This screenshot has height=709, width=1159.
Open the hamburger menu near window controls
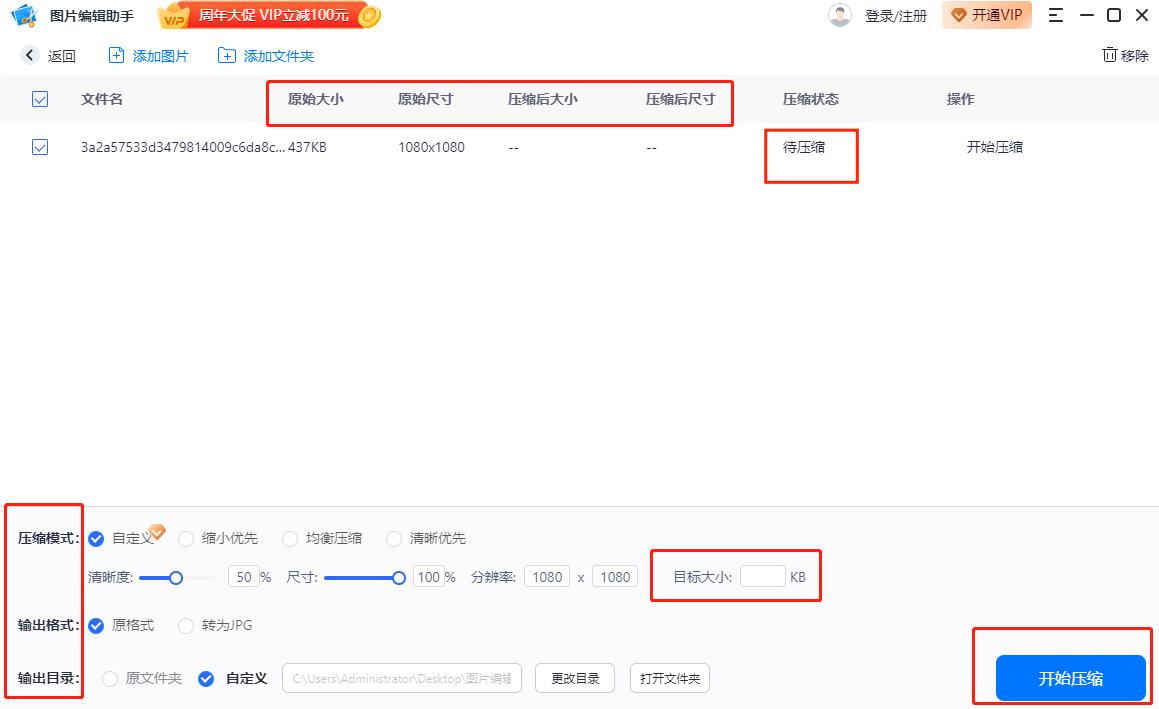click(x=1055, y=15)
